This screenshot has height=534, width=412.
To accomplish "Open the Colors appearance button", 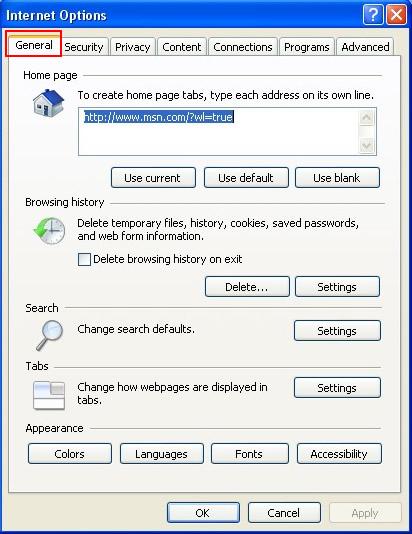I will 70,454.
